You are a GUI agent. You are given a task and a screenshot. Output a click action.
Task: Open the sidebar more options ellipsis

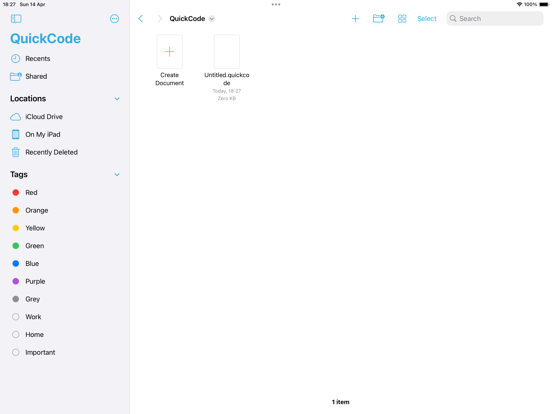(114, 19)
